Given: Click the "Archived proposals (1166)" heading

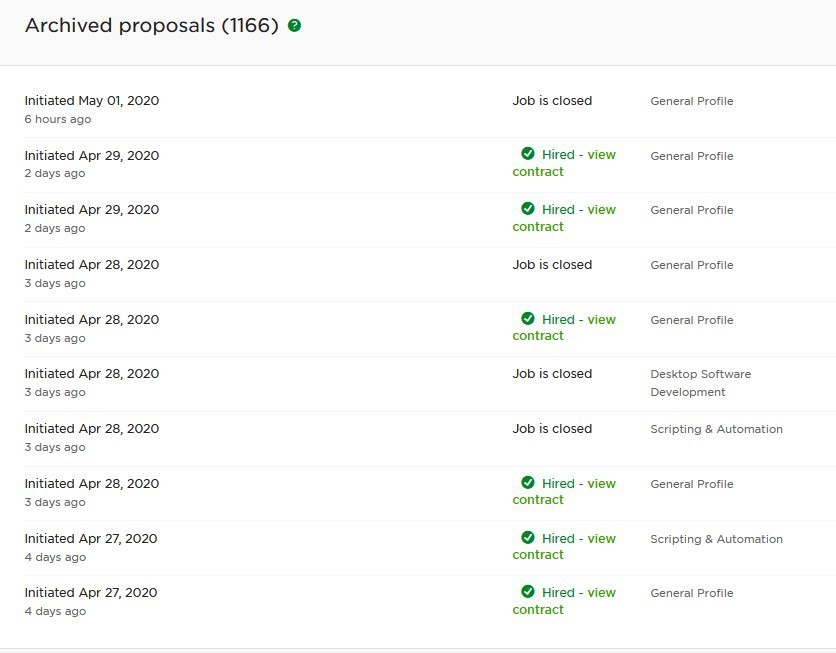Looking at the screenshot, I should coord(151,26).
